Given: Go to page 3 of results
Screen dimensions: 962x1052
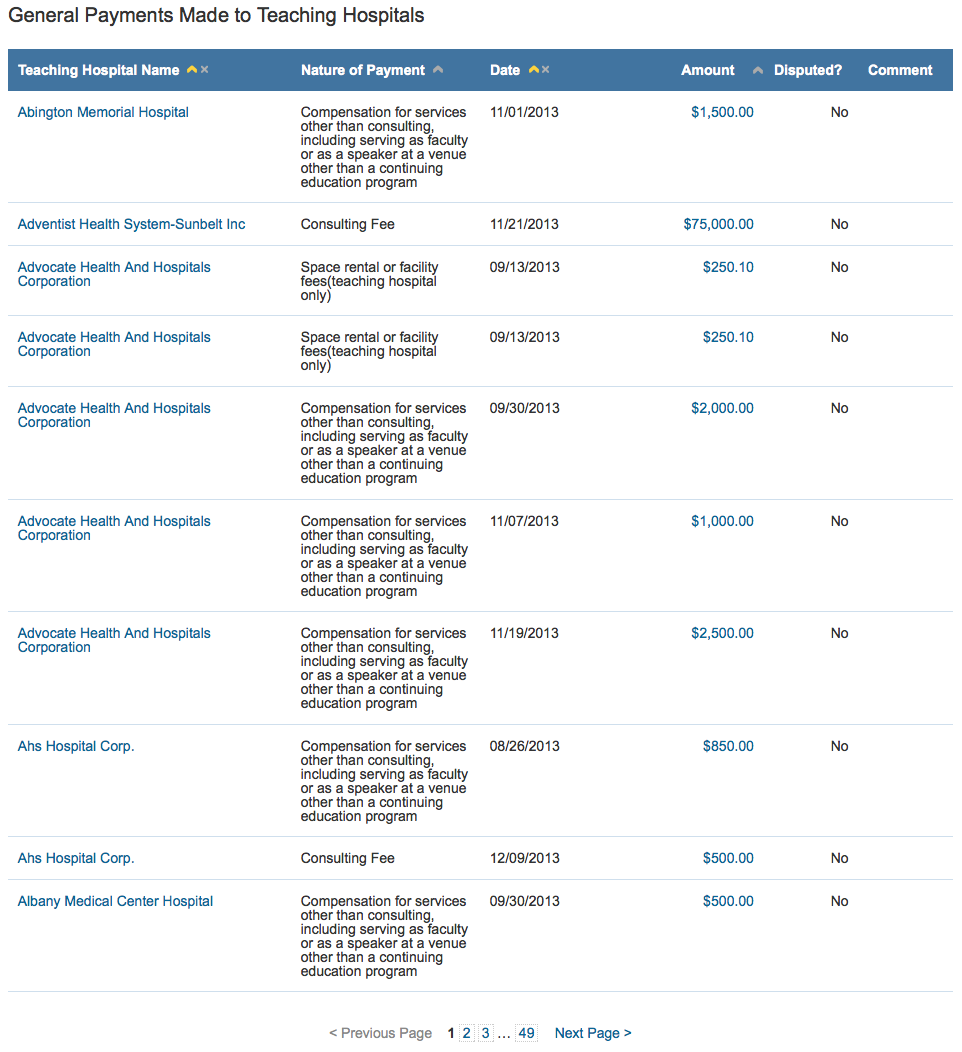Looking at the screenshot, I should coord(486,1033).
